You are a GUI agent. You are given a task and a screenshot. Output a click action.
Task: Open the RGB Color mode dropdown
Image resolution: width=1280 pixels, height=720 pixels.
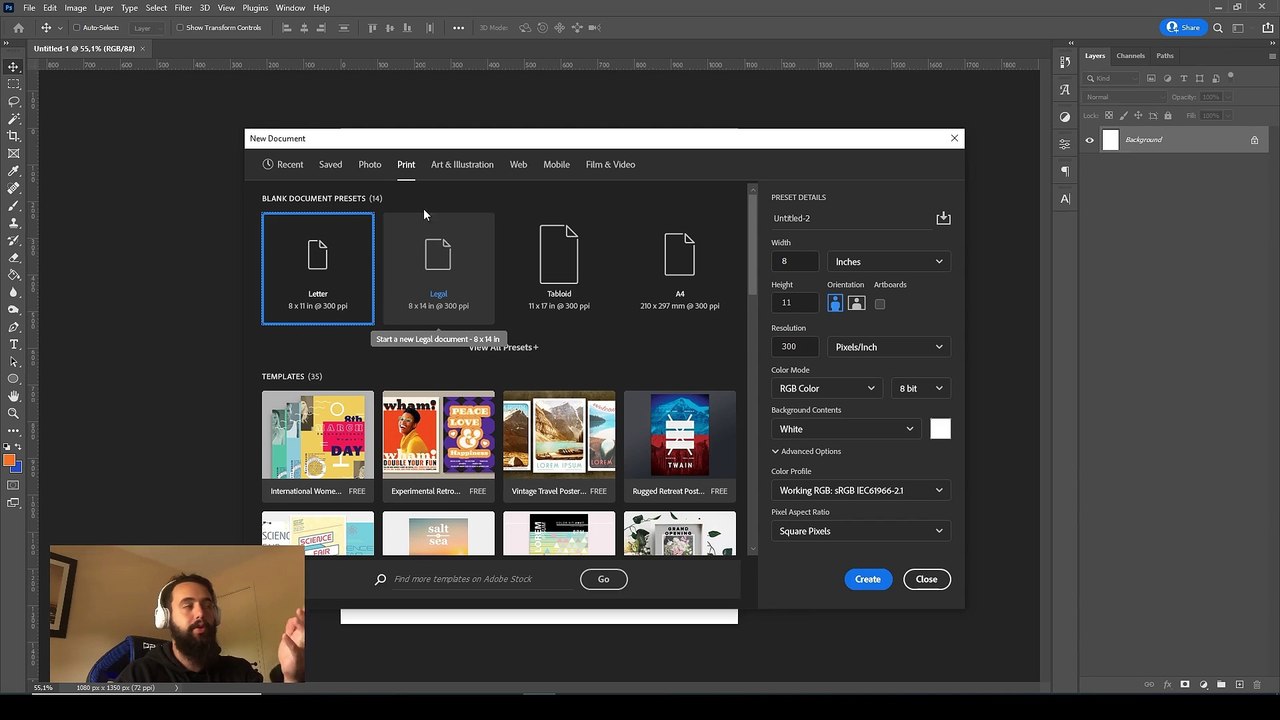click(826, 388)
